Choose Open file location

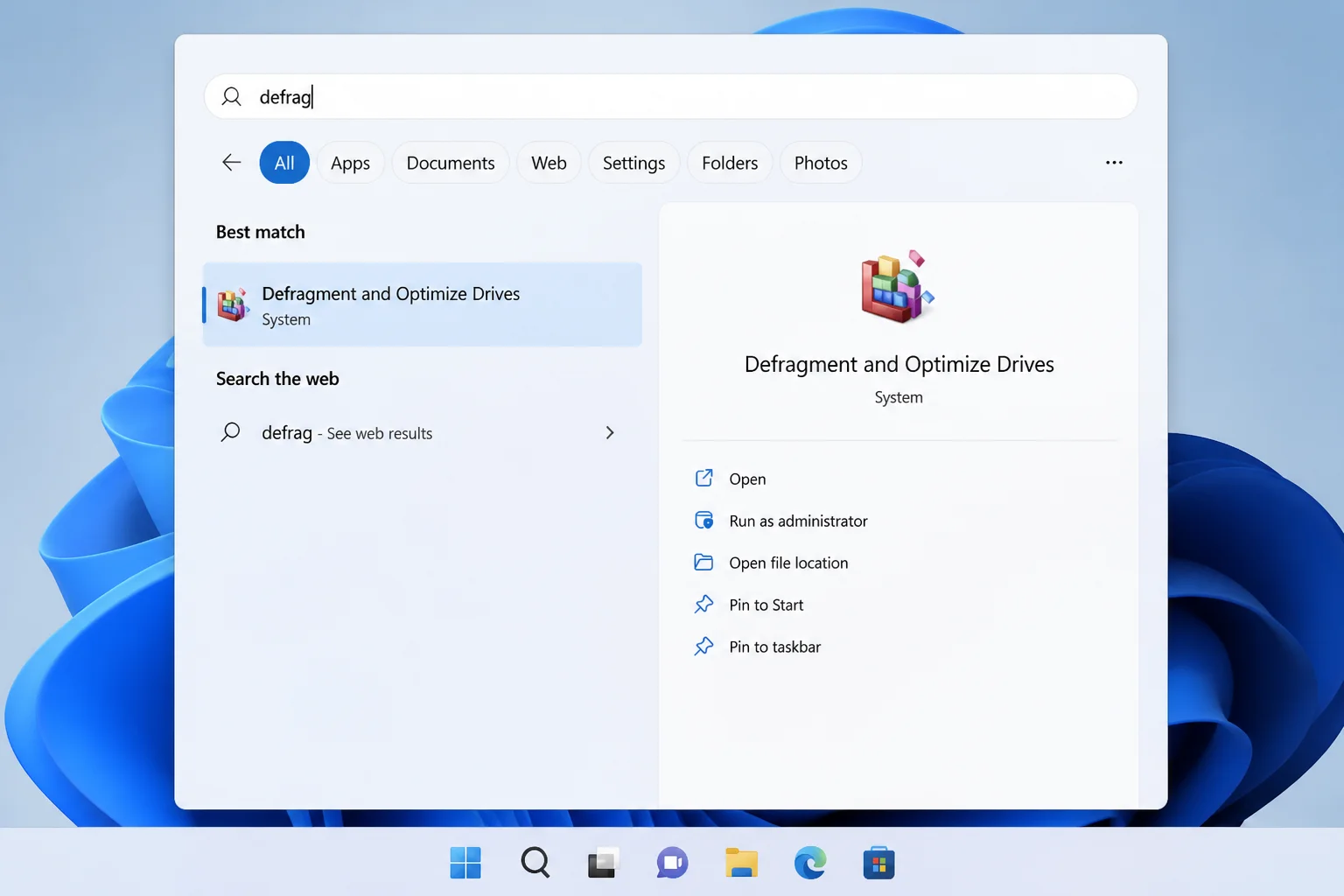point(788,563)
